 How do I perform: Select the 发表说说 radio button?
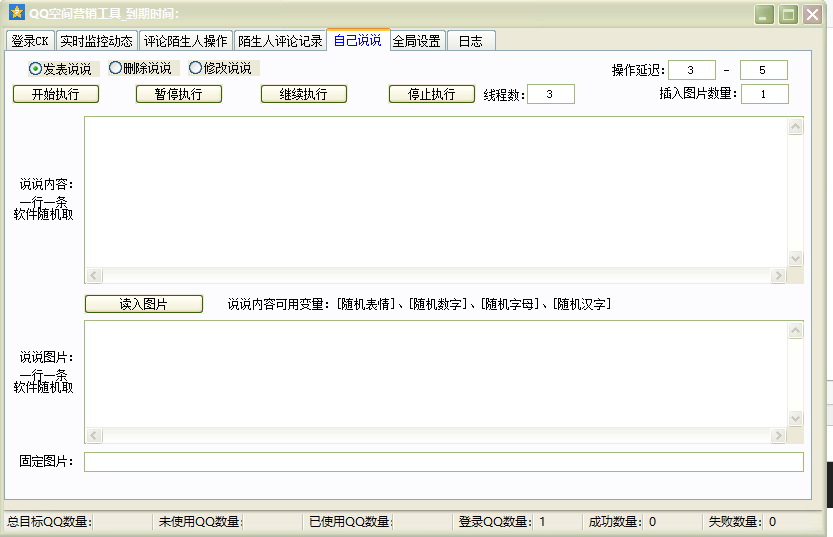pos(36,69)
